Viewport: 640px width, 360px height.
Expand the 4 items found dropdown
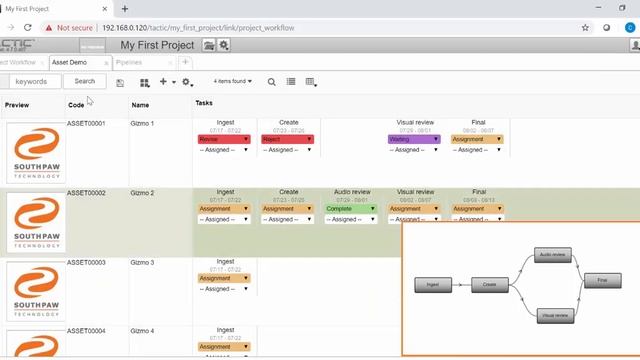coord(233,81)
